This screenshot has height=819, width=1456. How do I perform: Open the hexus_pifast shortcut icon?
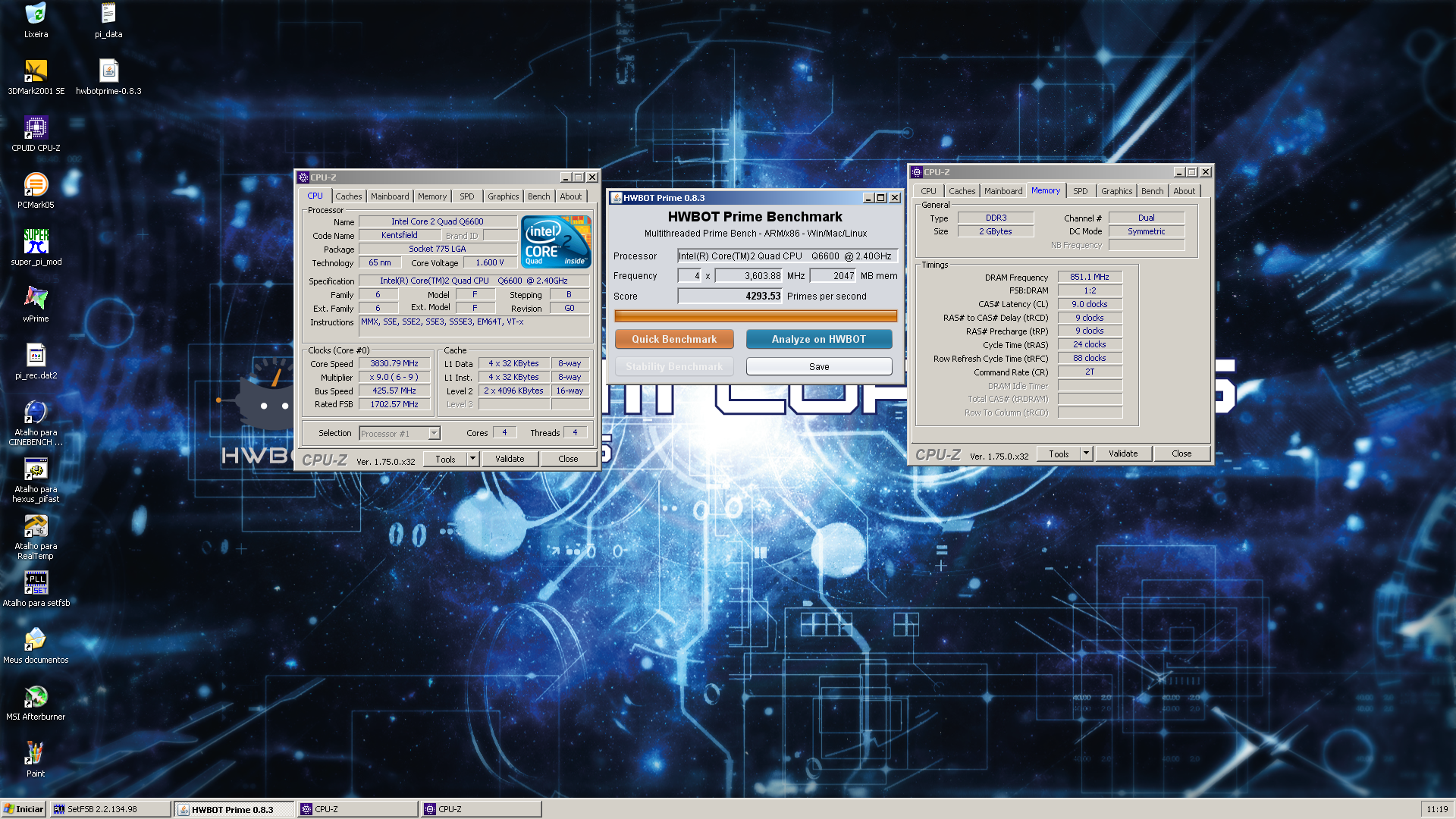tap(36, 469)
